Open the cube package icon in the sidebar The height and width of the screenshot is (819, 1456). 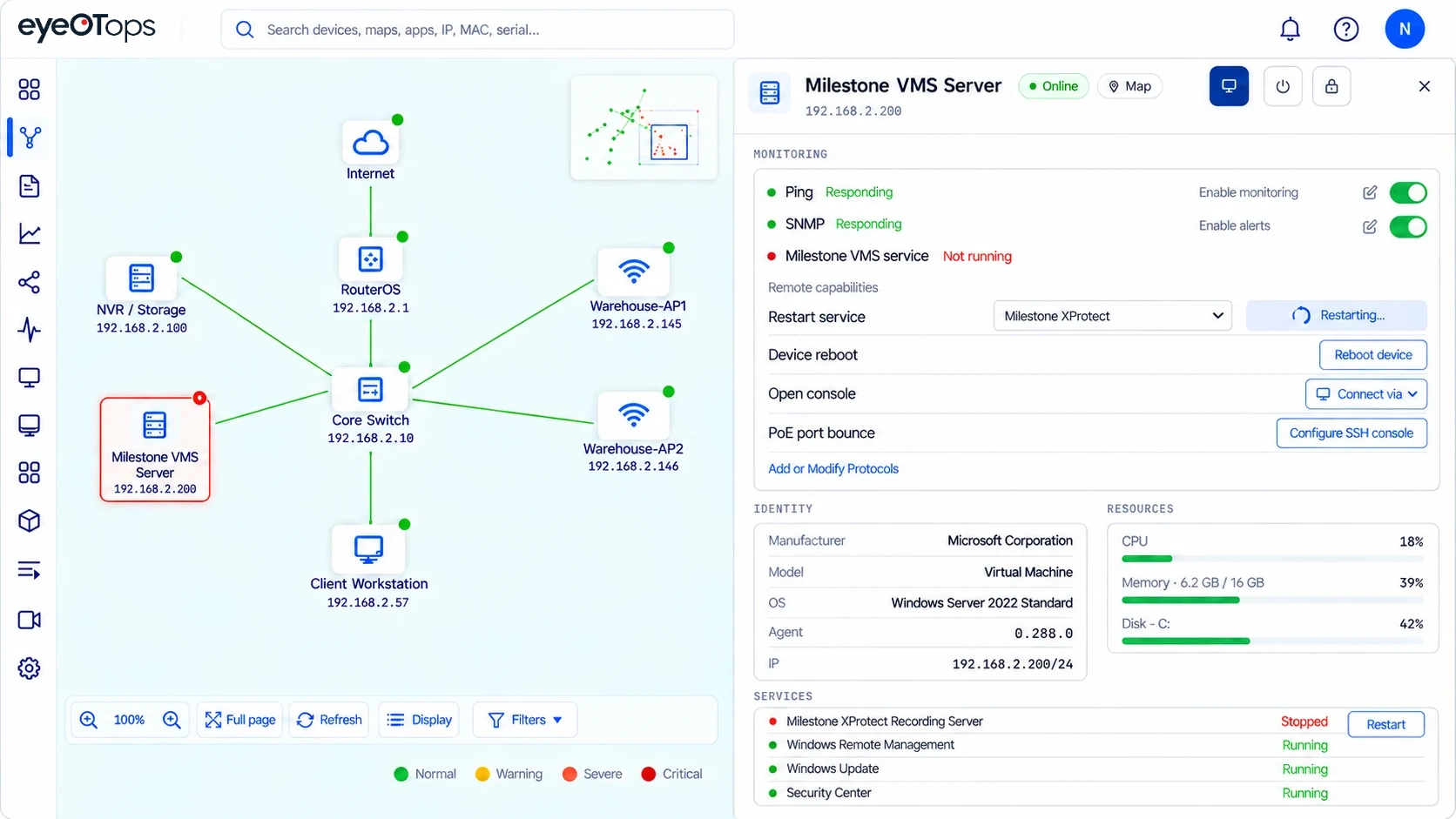[x=30, y=520]
